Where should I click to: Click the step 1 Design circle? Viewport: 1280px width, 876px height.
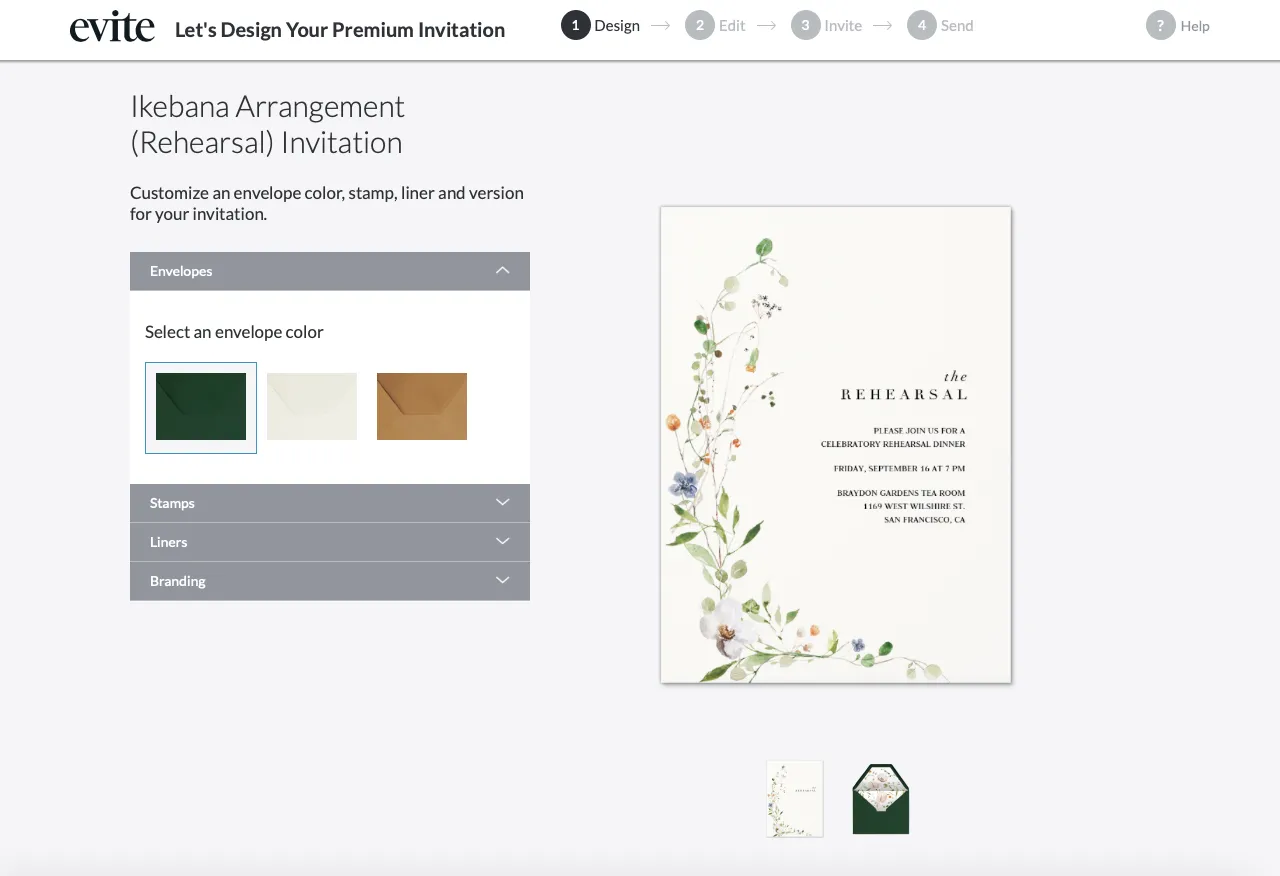[x=575, y=25]
